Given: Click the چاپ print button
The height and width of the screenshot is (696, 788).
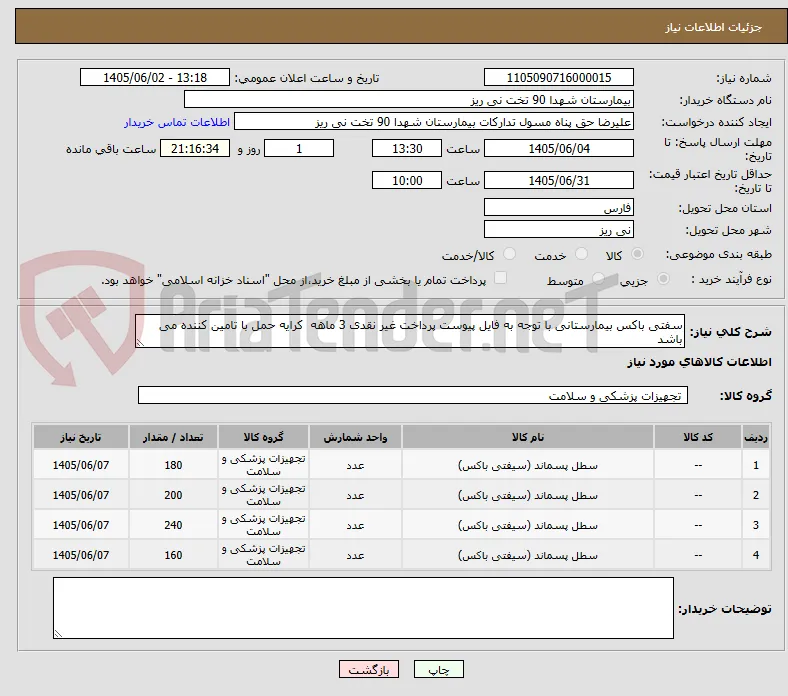Looking at the screenshot, I should tap(439, 669).
